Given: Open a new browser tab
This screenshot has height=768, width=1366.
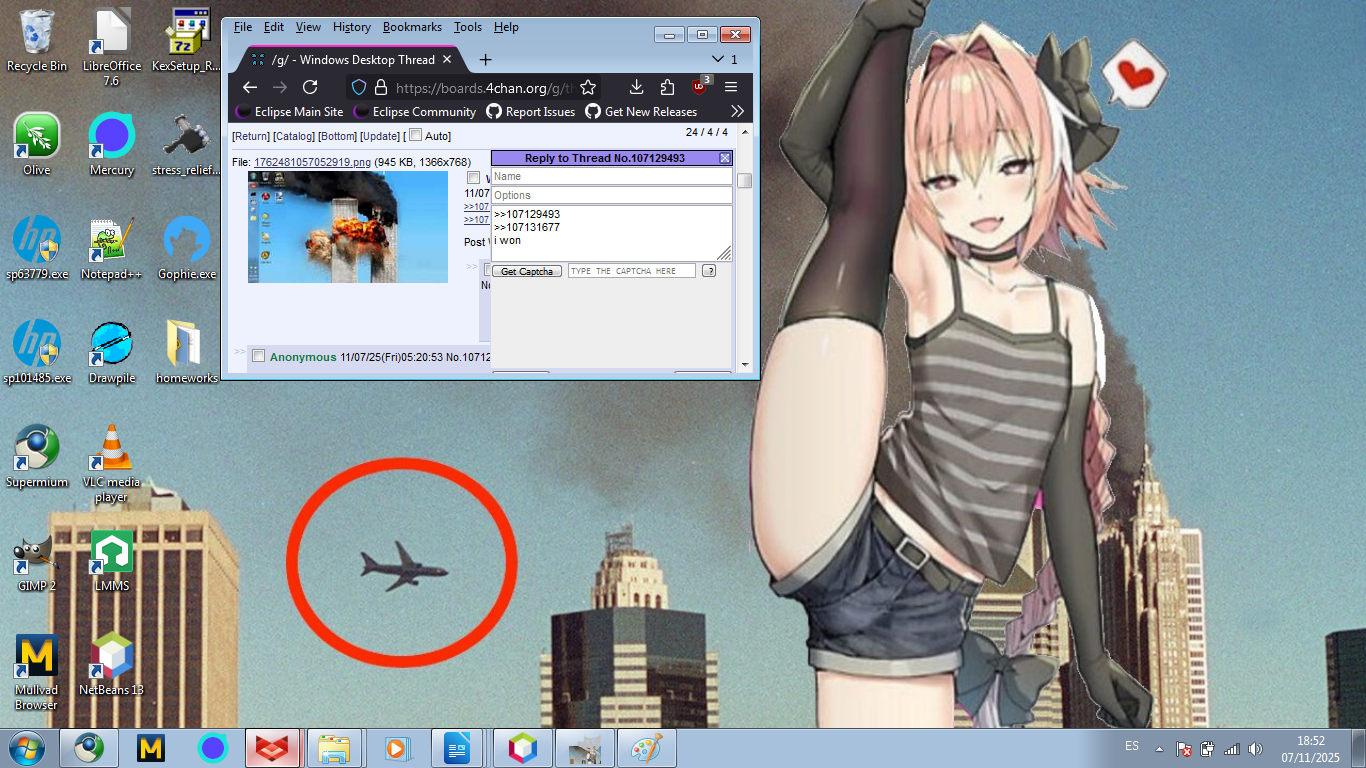Looking at the screenshot, I should pos(486,60).
